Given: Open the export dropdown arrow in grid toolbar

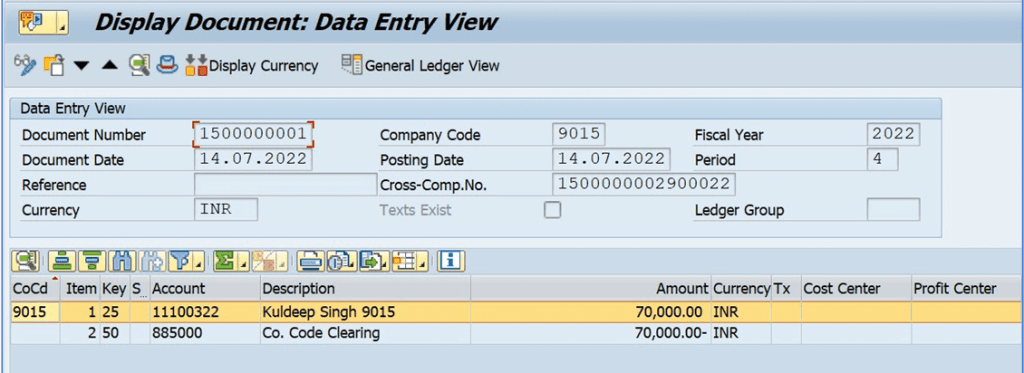Looking at the screenshot, I should click(385, 264).
